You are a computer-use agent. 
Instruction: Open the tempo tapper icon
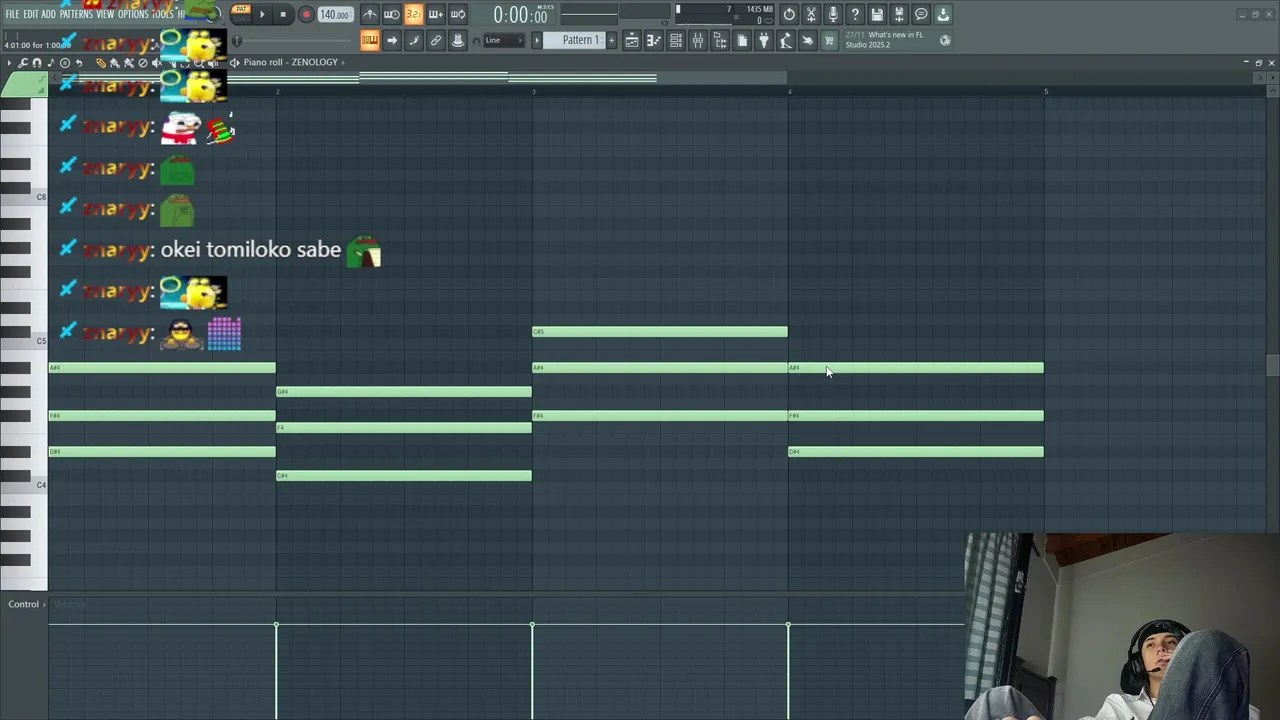tap(786, 40)
